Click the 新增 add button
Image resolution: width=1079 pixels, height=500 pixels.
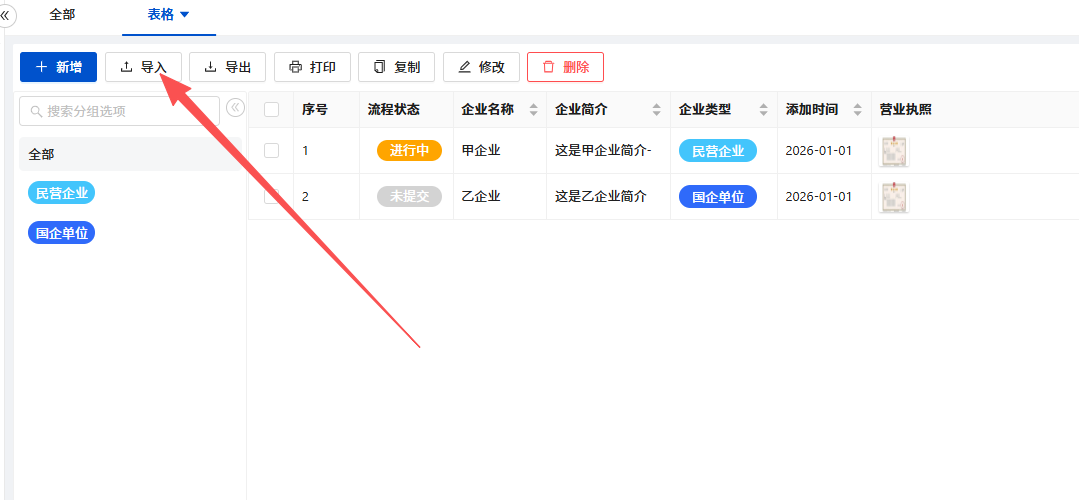pyautogui.click(x=58, y=67)
